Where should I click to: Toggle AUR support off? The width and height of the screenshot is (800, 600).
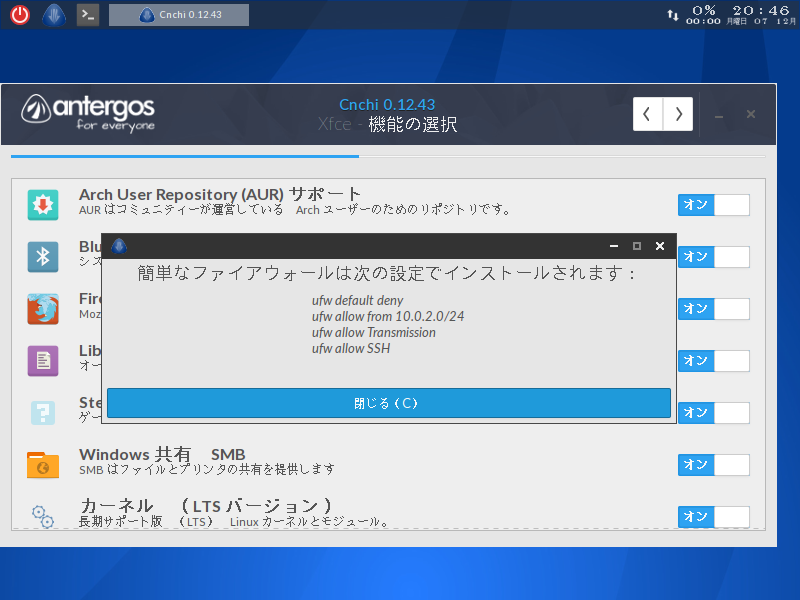coord(713,205)
